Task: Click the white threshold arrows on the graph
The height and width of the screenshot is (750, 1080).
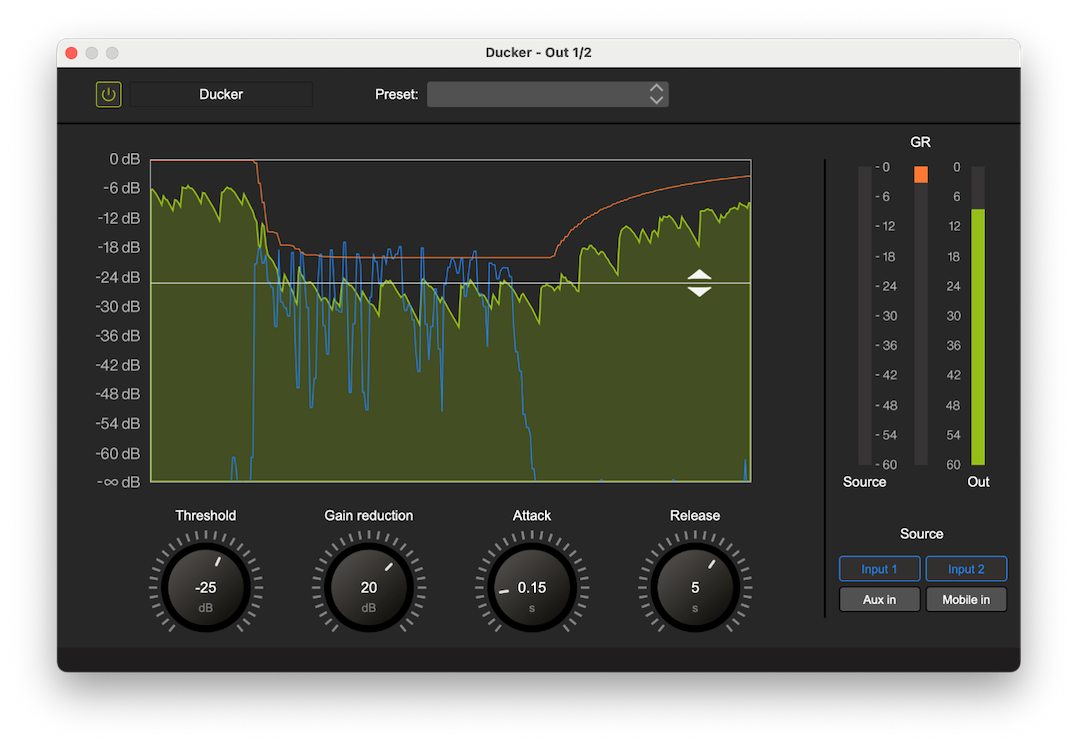Action: pos(698,283)
